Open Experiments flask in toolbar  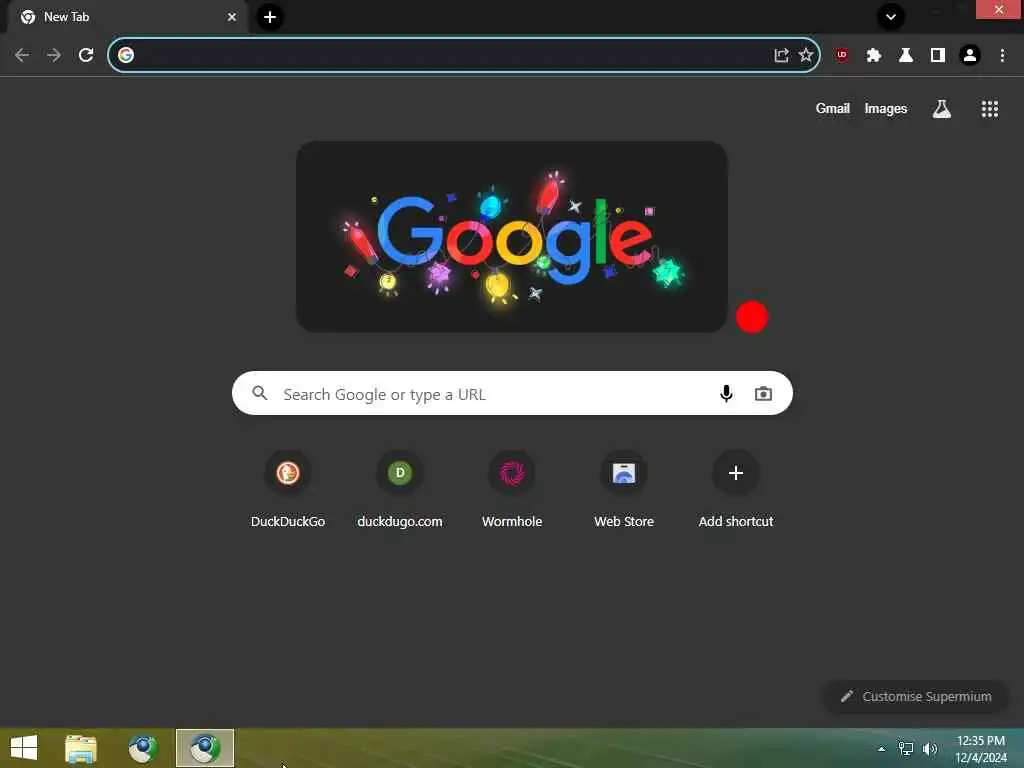click(x=906, y=55)
